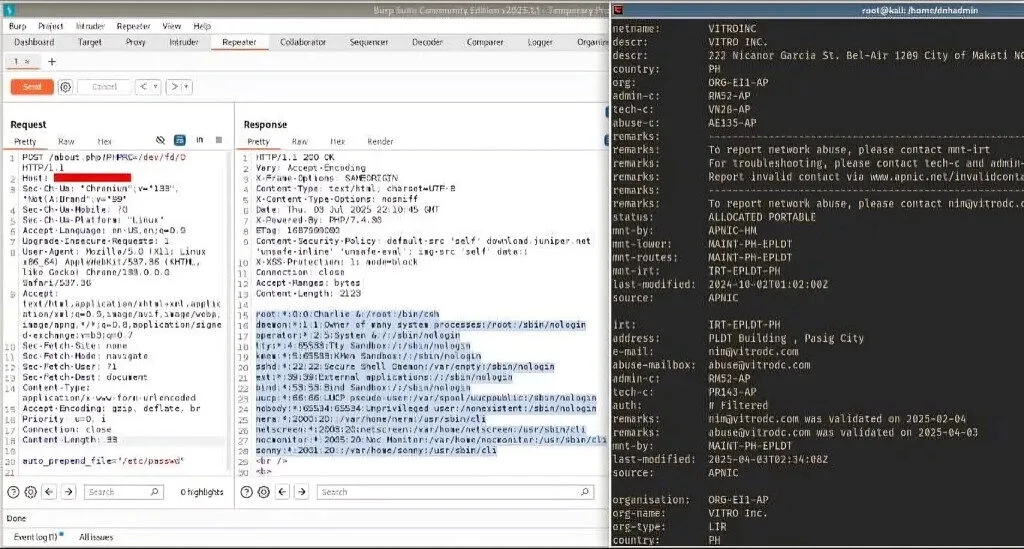Go to next match in response search

(x=302, y=492)
